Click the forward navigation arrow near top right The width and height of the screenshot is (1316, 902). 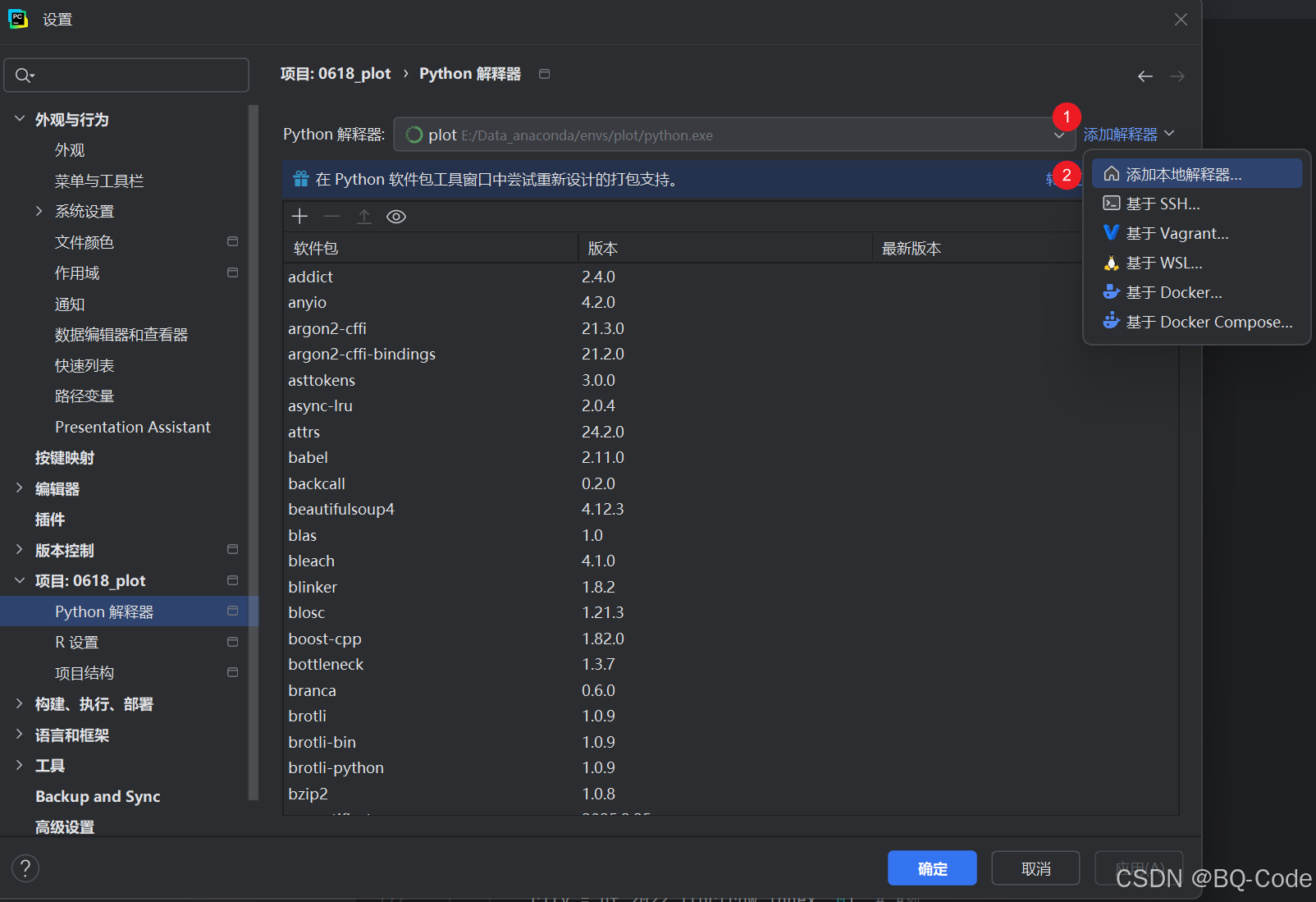pyautogui.click(x=1177, y=76)
